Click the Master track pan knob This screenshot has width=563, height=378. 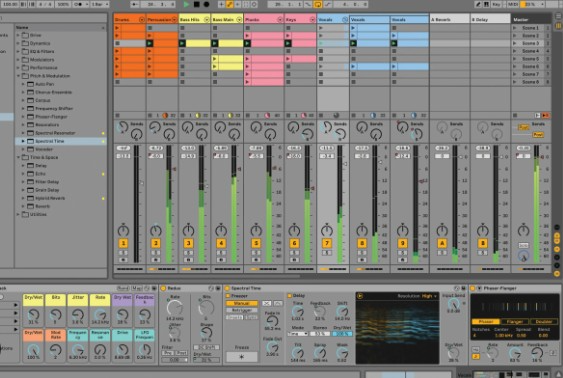523,230
